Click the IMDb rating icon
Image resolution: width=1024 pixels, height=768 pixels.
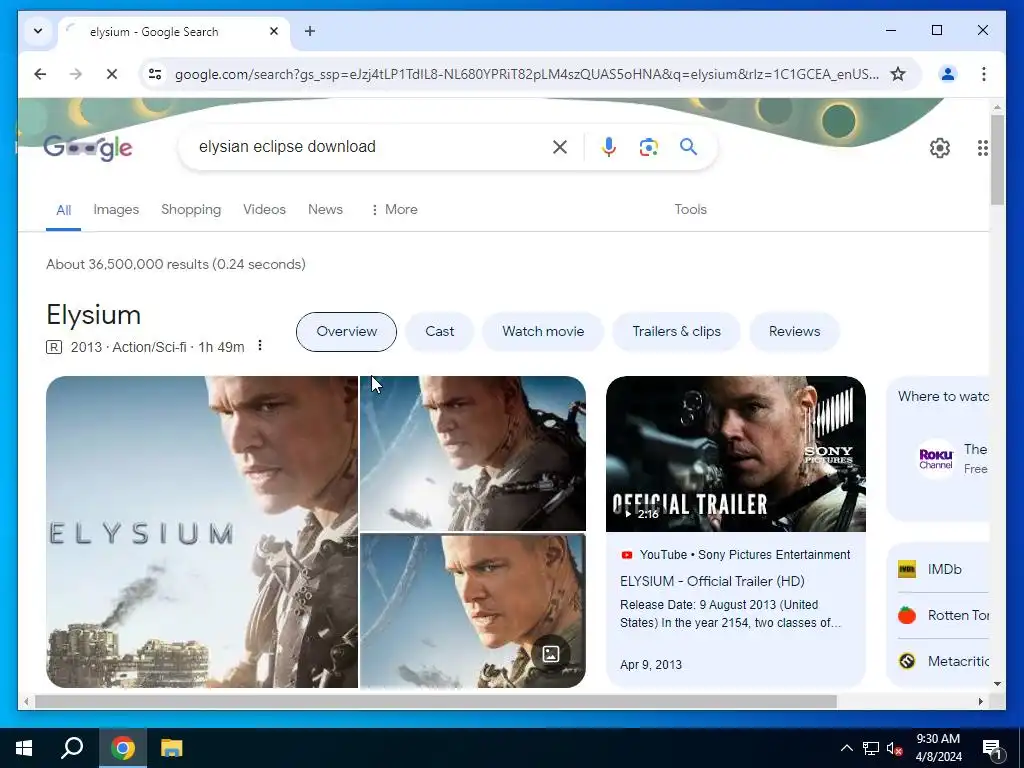click(907, 569)
